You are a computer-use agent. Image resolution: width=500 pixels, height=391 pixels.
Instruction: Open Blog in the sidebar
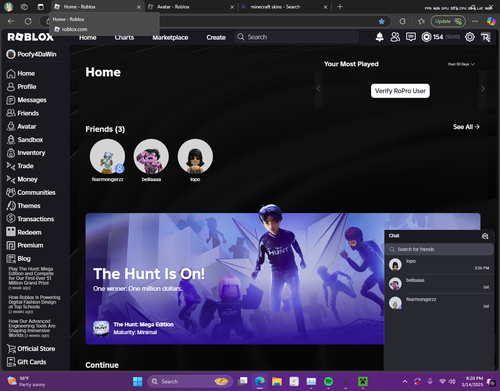pyautogui.click(x=18, y=259)
